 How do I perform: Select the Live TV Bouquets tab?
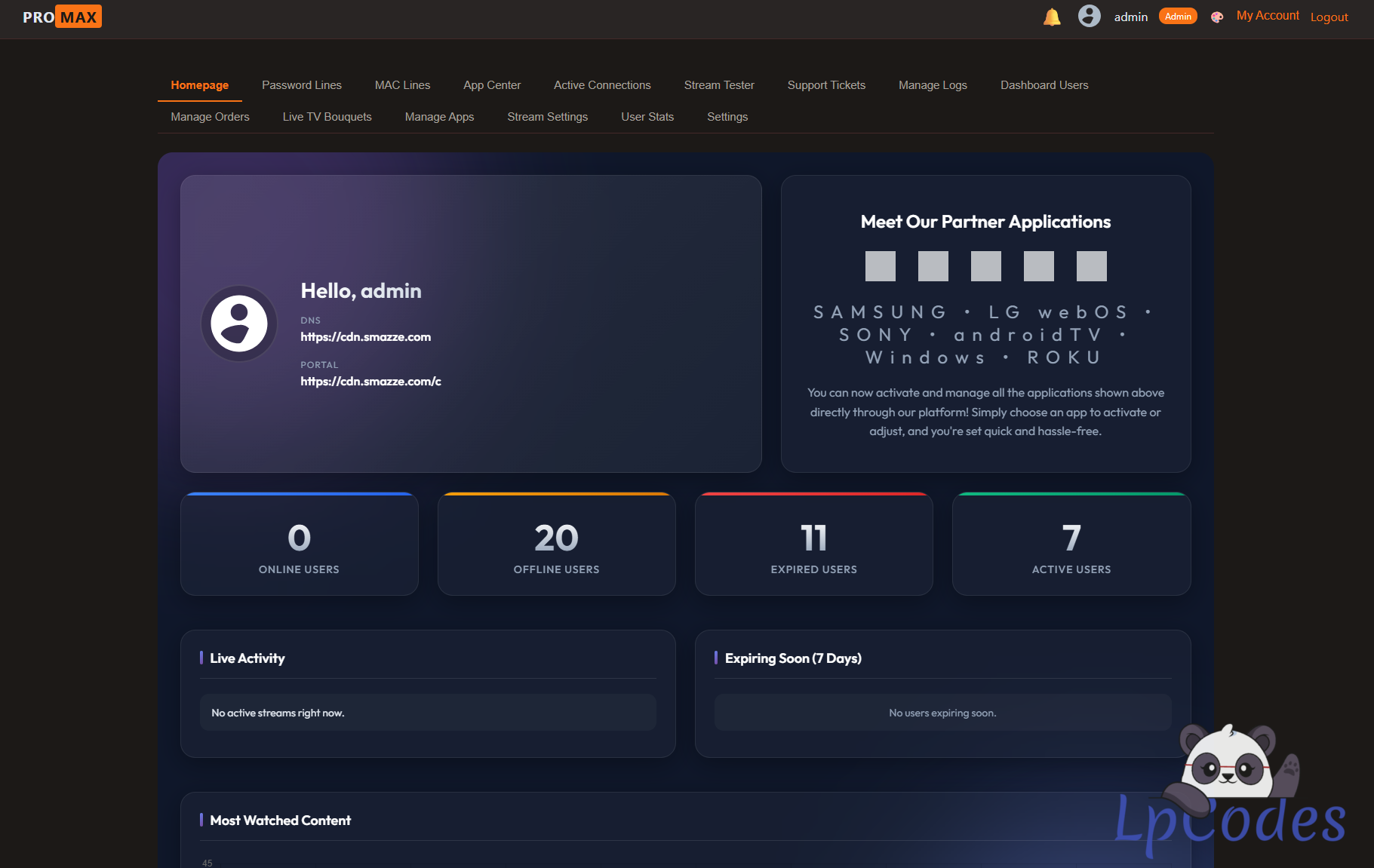(327, 117)
